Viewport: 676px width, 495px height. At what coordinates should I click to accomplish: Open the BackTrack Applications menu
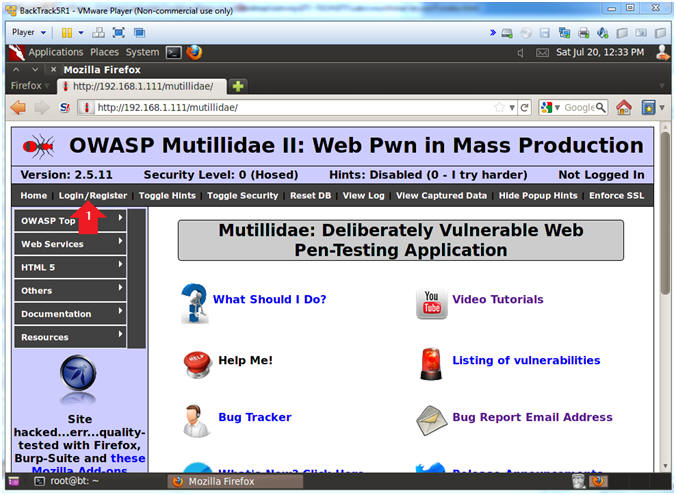pos(56,52)
